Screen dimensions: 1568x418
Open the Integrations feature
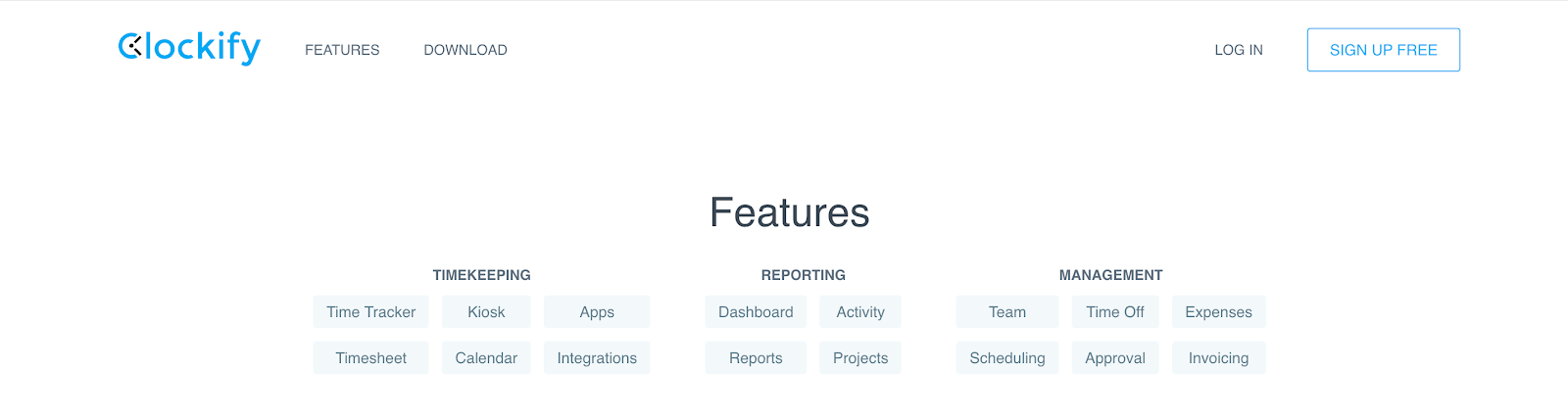(x=597, y=358)
